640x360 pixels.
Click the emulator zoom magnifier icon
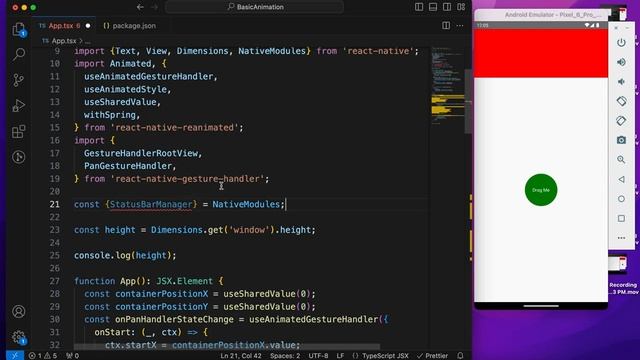click(x=621, y=160)
